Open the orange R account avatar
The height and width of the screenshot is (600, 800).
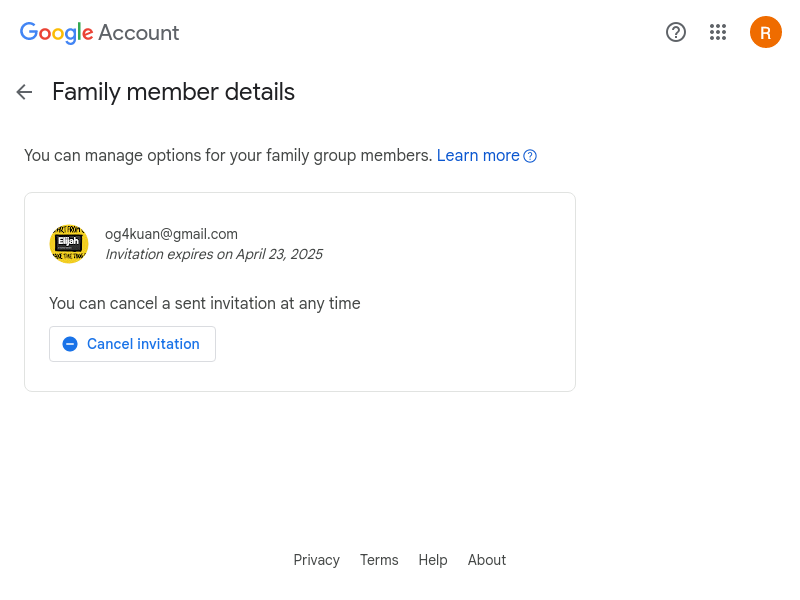765,32
